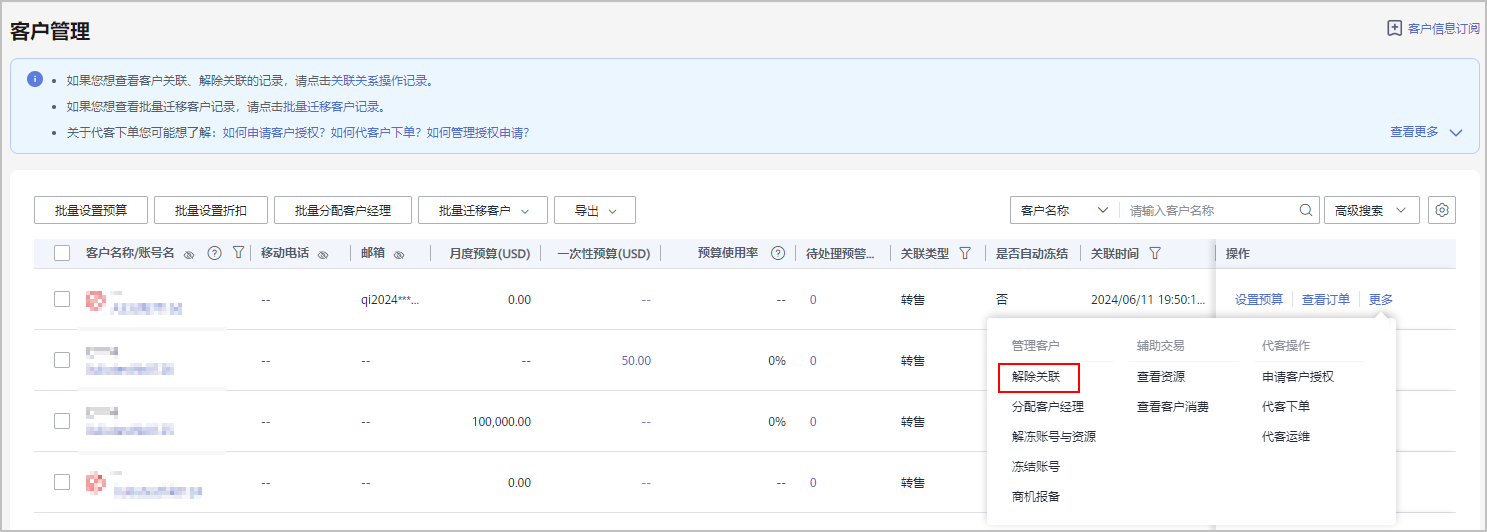Click the filter icon beside 客户名称/账号名

238,254
